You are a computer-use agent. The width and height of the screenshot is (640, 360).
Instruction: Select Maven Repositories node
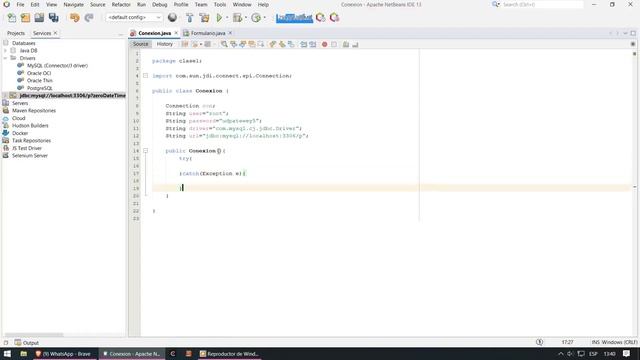click(33, 111)
